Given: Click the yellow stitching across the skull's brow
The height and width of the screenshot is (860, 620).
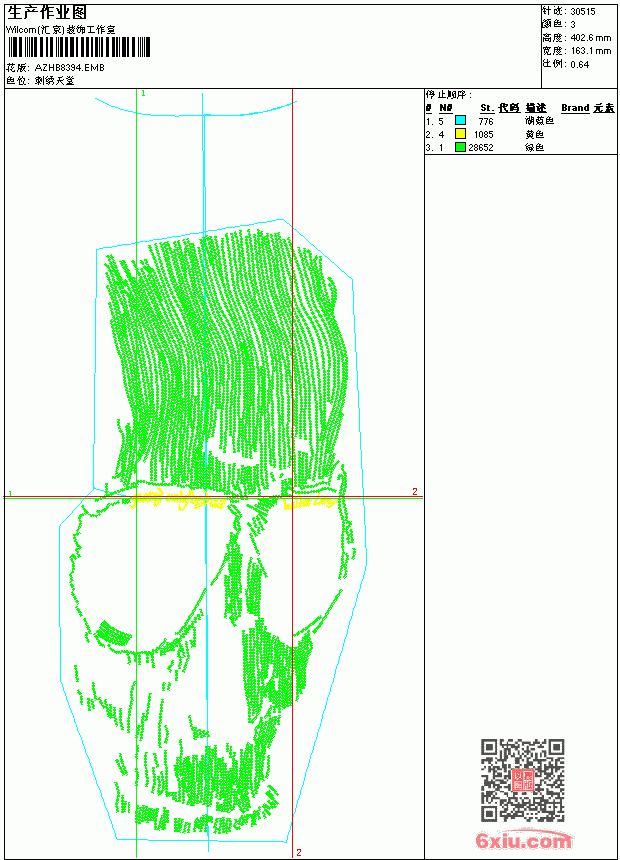Looking at the screenshot, I should pos(230,501).
